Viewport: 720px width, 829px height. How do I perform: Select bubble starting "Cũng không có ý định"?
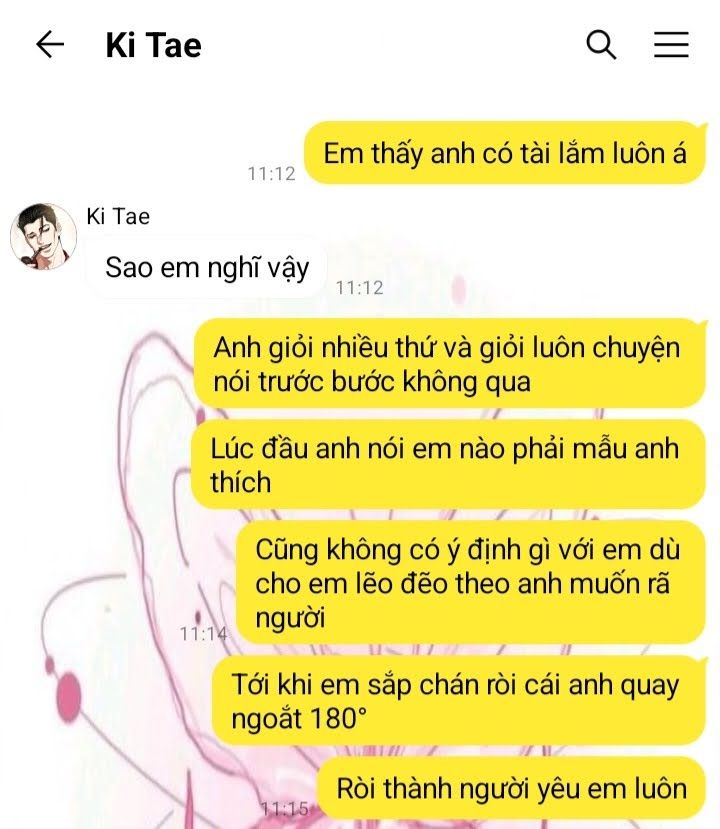470,583
